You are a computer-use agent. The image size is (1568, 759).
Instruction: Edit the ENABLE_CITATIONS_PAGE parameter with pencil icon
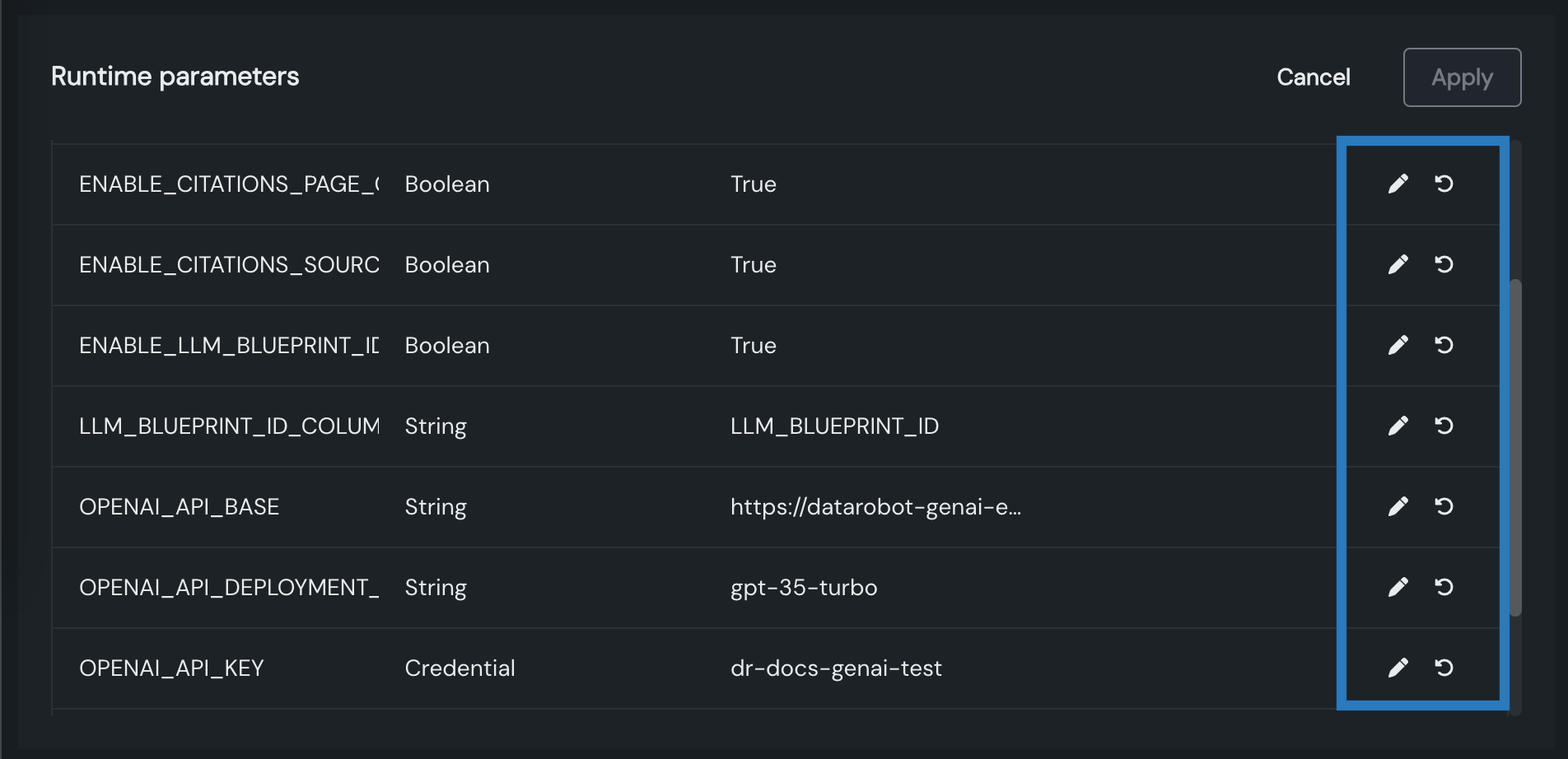[1398, 184]
